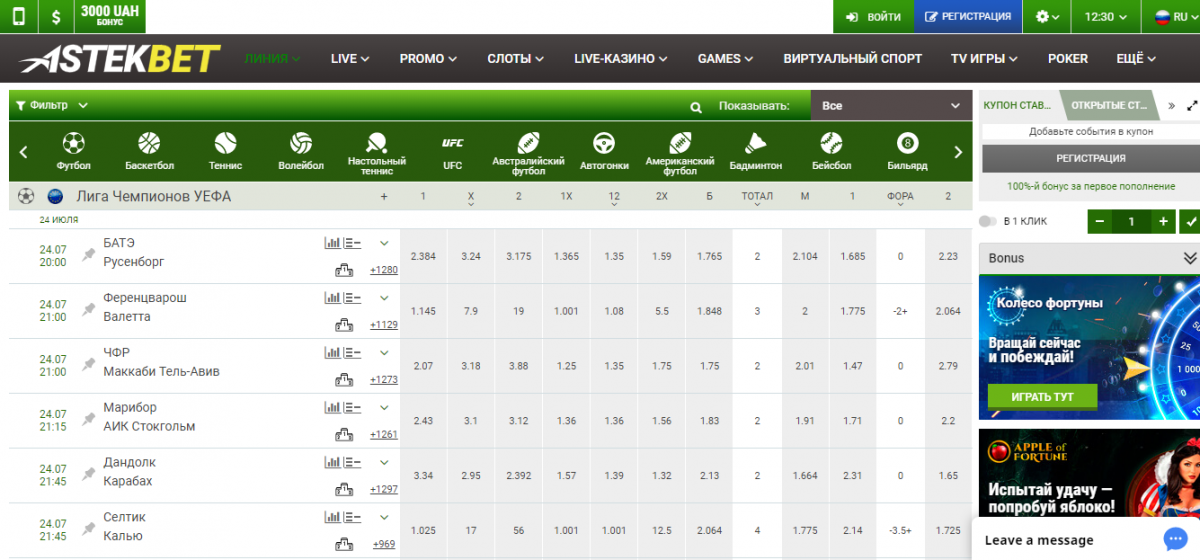
Task: Click the ИГРАТЬ ТУТ button
Action: click(1042, 397)
